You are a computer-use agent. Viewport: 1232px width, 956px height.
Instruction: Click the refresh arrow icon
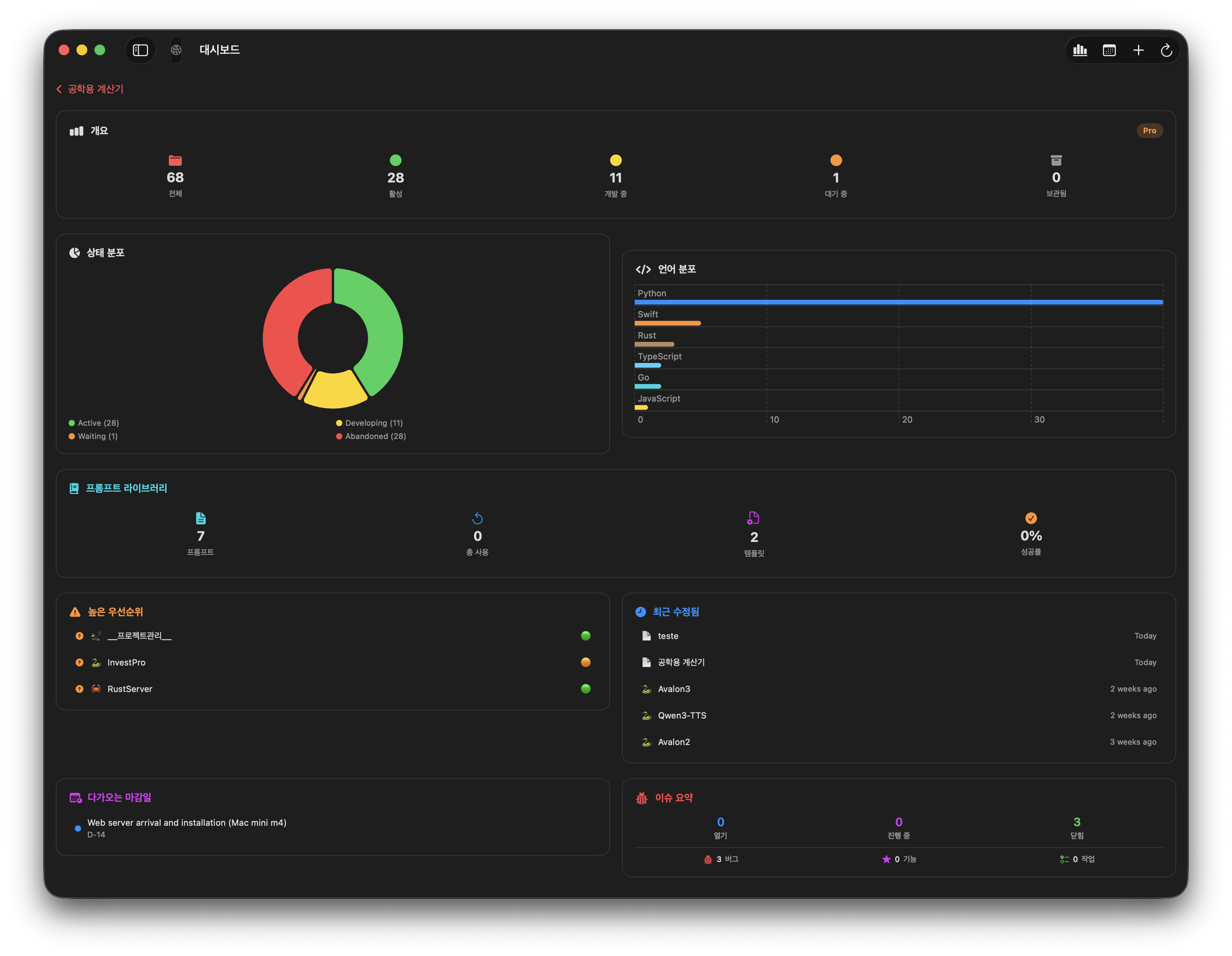[x=1167, y=50]
